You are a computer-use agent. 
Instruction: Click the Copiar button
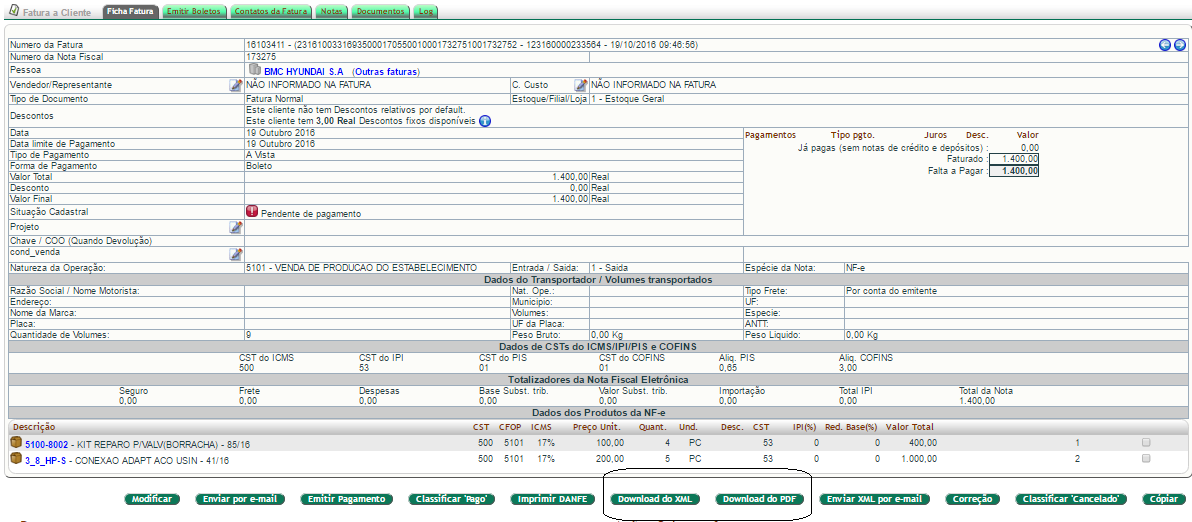coord(1163,499)
